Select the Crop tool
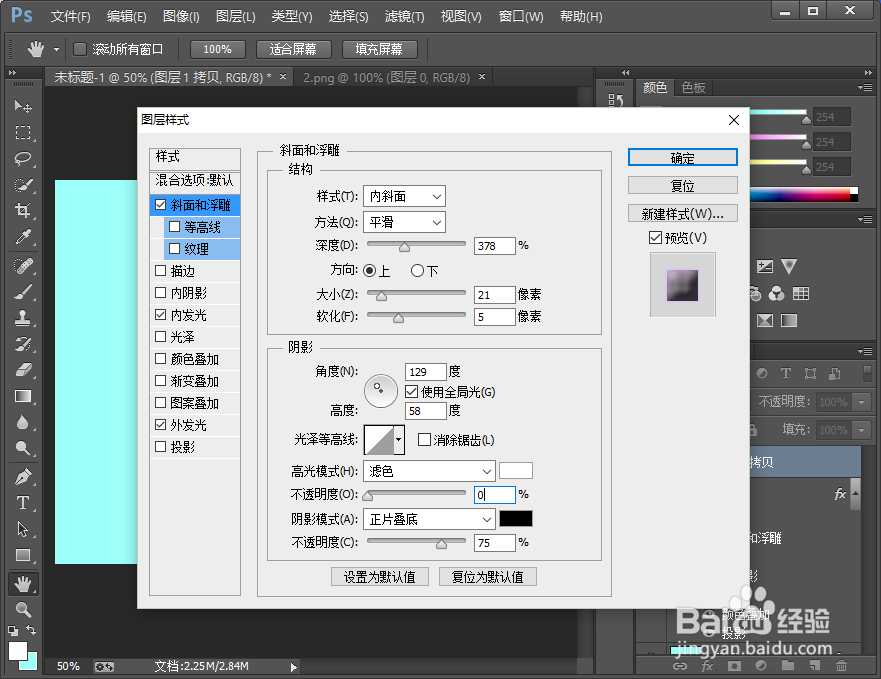Screen dimensions: 881x679 pyautogui.click(x=23, y=211)
